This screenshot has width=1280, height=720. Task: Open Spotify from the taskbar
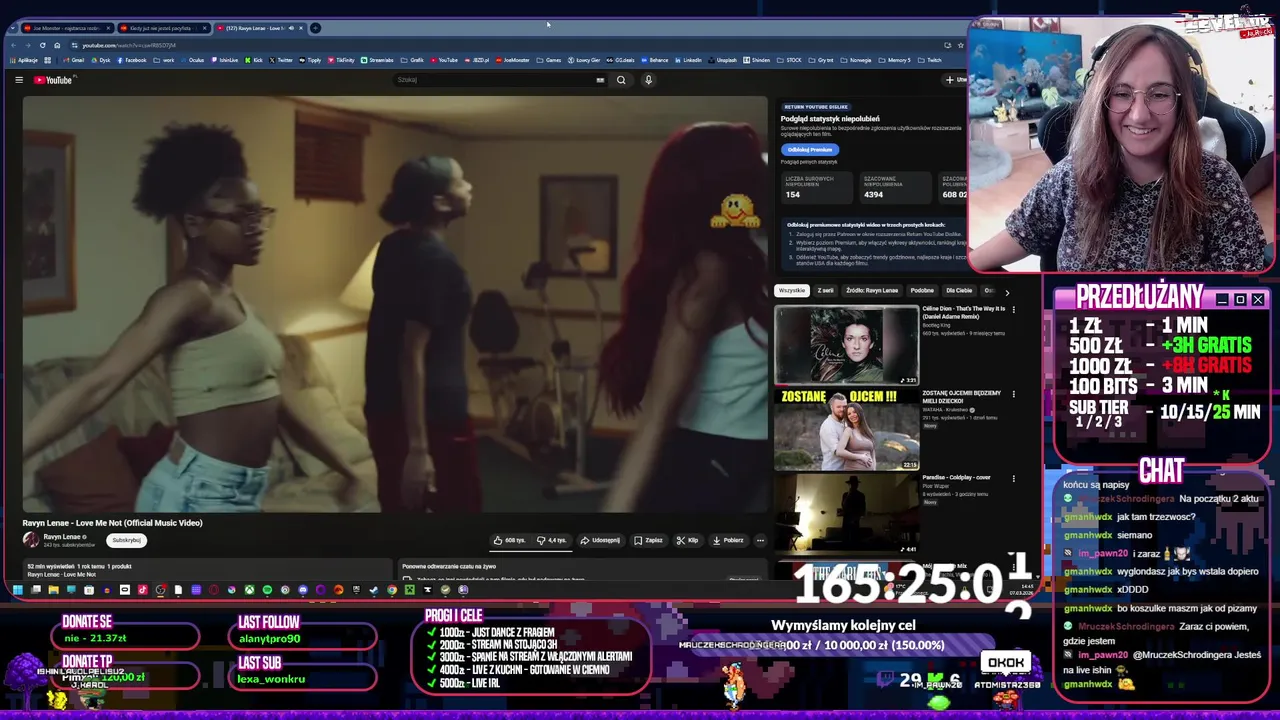point(267,590)
